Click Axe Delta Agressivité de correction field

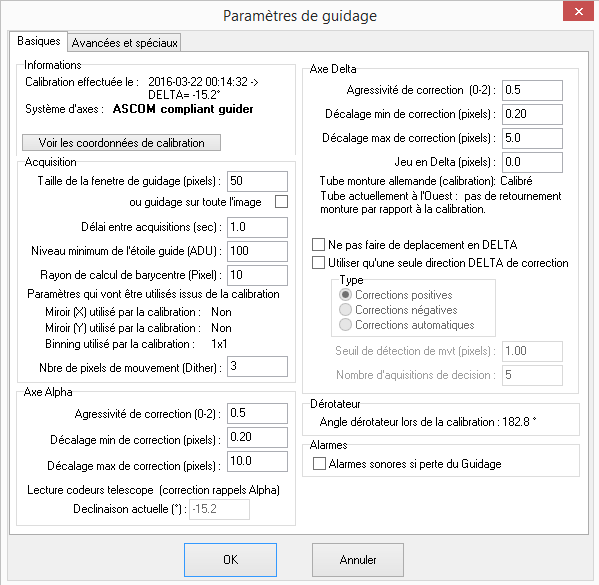(x=532, y=90)
